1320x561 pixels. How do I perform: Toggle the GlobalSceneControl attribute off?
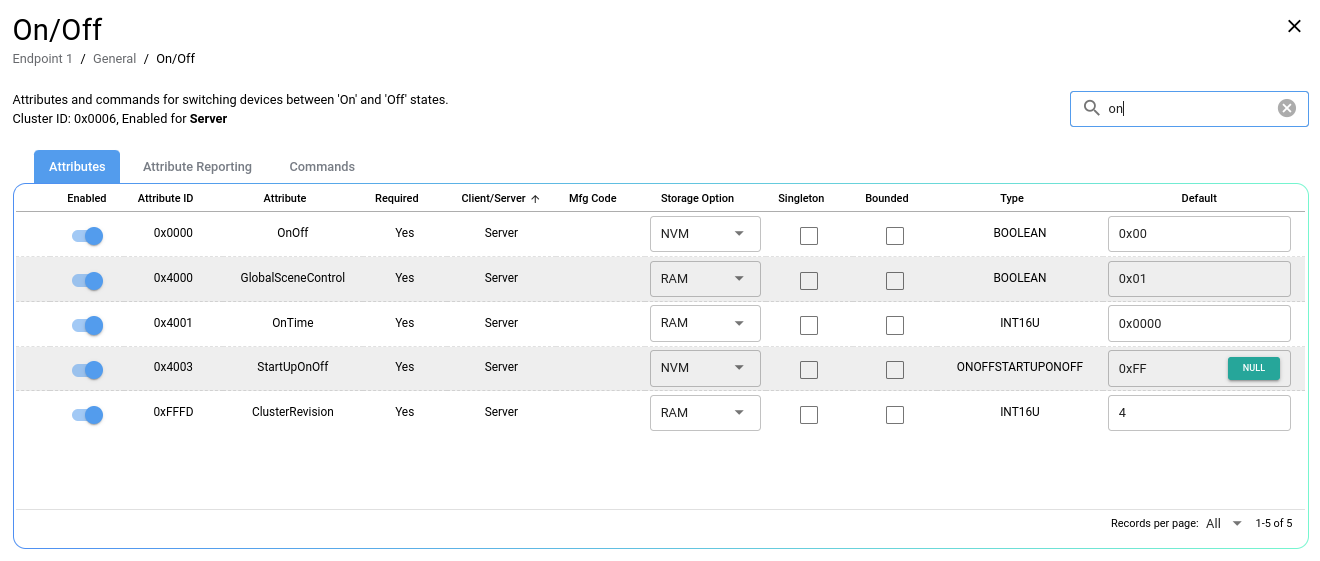coord(87,281)
